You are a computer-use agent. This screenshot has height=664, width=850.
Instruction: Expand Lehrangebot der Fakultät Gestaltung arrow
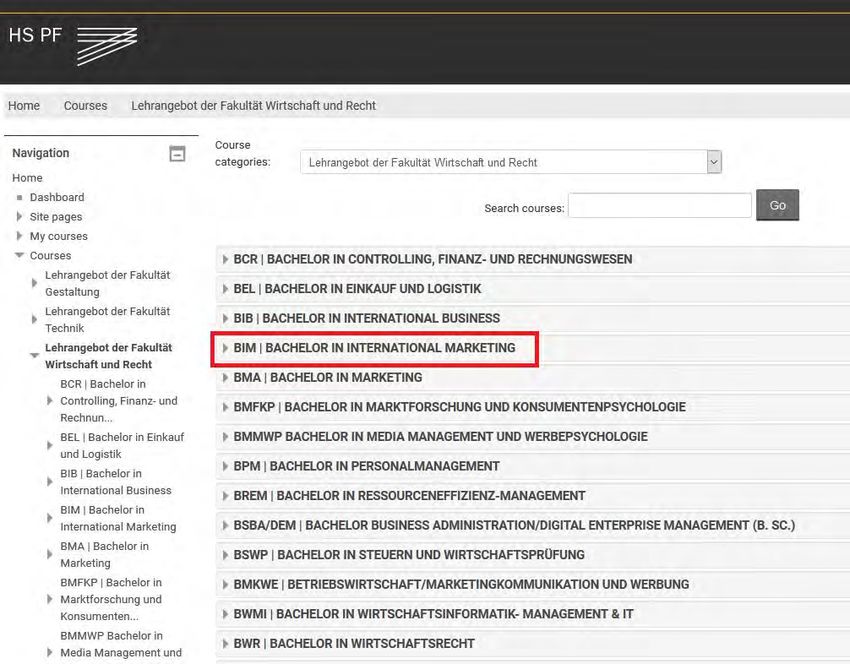pyautogui.click(x=34, y=283)
